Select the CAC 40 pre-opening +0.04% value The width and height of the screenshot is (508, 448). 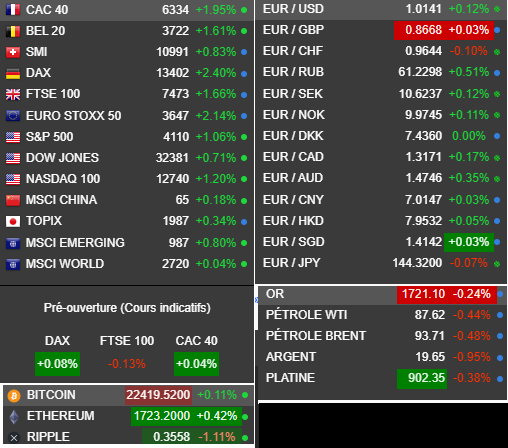196,364
